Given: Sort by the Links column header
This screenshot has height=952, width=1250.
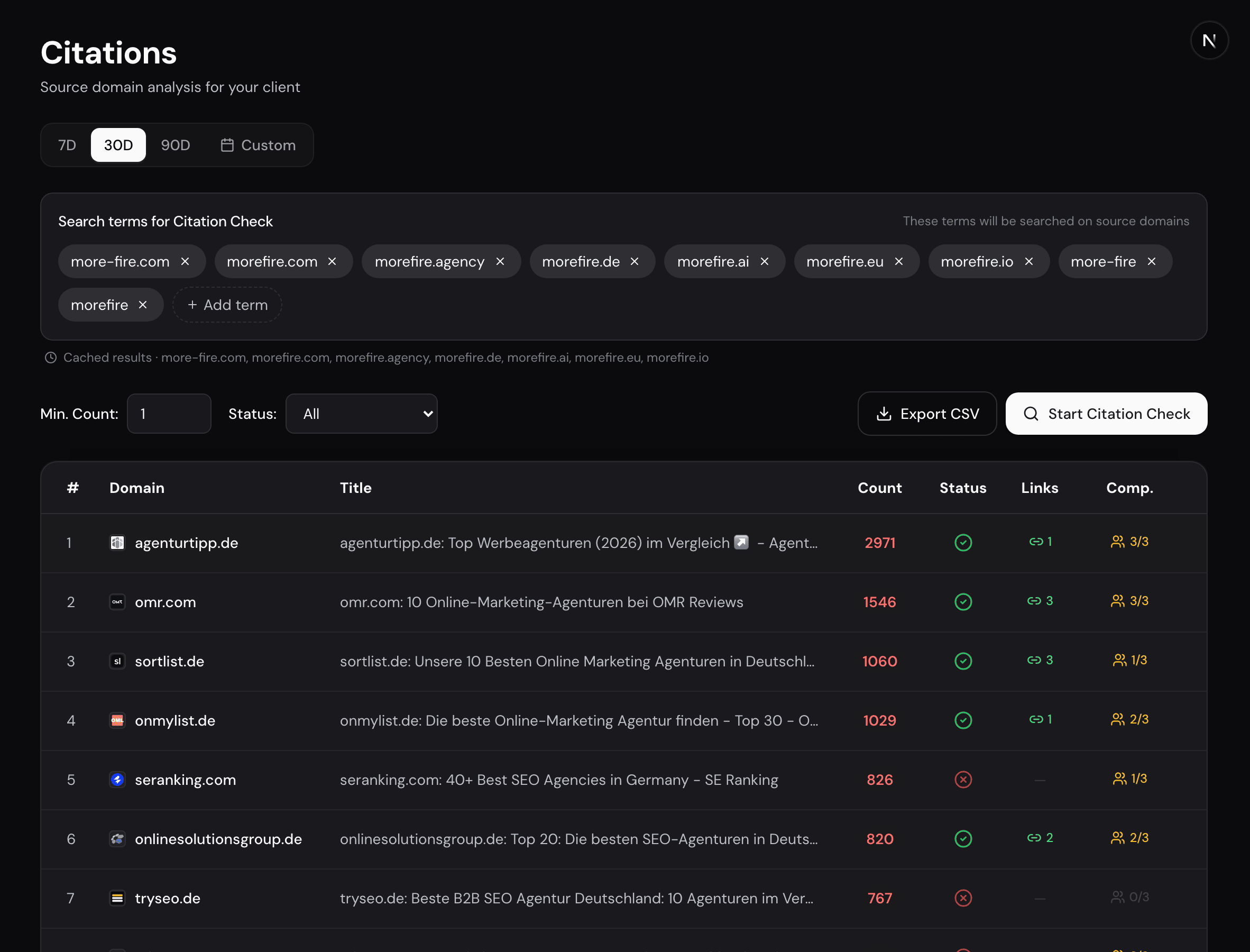Looking at the screenshot, I should coord(1040,488).
